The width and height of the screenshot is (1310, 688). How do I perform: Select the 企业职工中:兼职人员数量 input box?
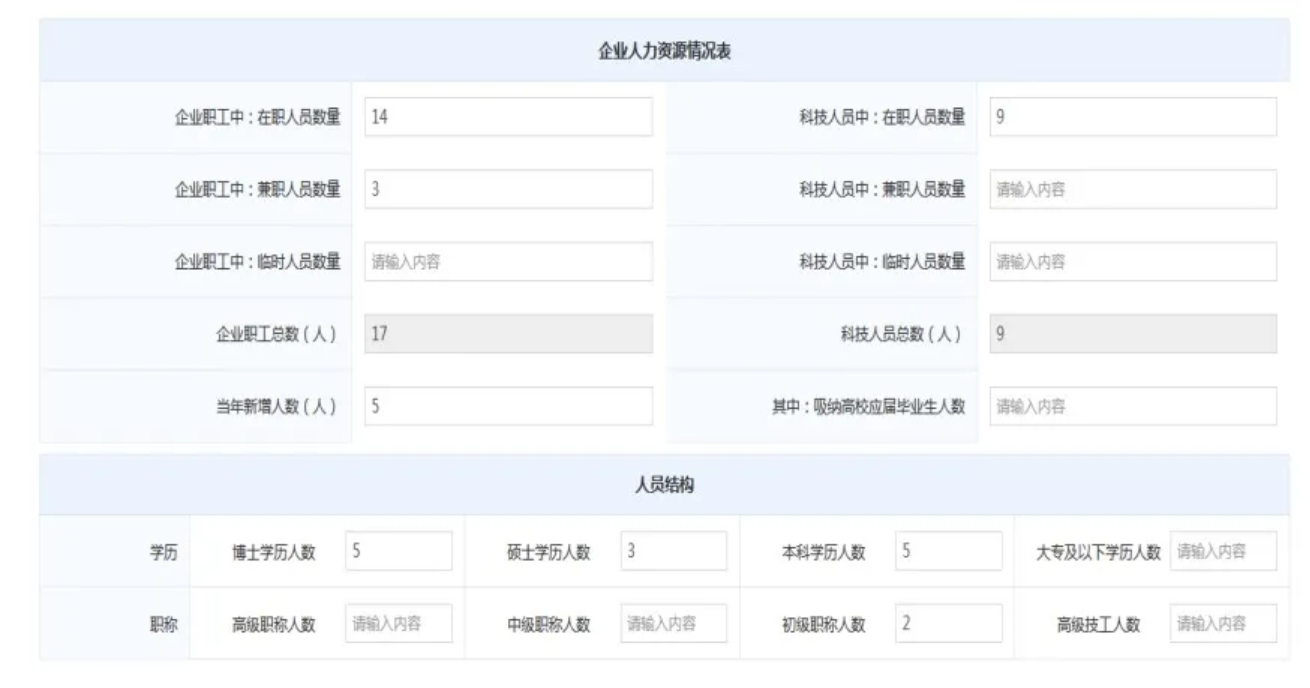tap(508, 189)
